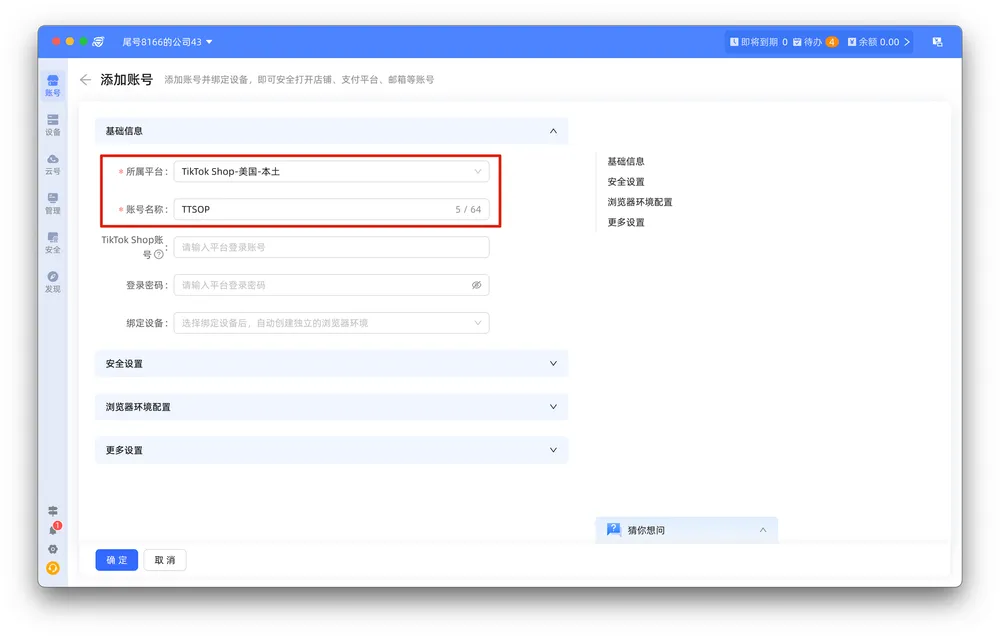Click the 取消 cancel button
Viewport: 1000px width, 637px height.
click(165, 560)
